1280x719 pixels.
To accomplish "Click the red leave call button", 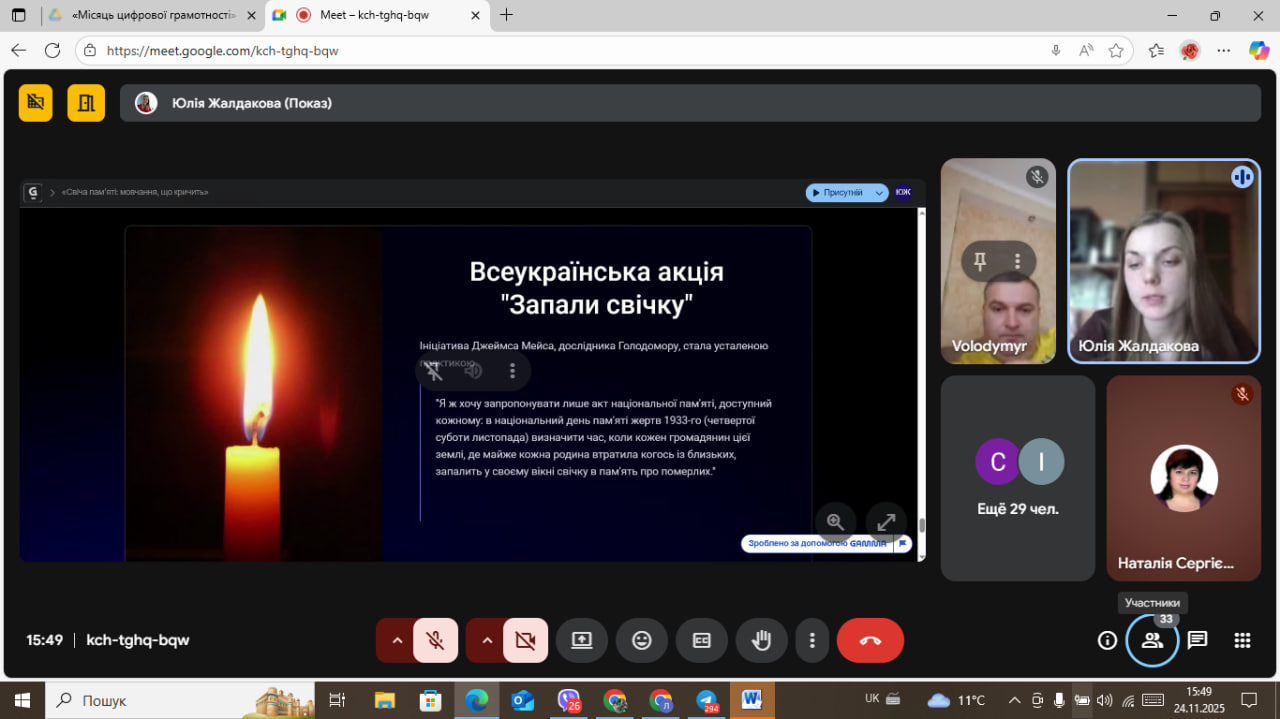I will [870, 641].
